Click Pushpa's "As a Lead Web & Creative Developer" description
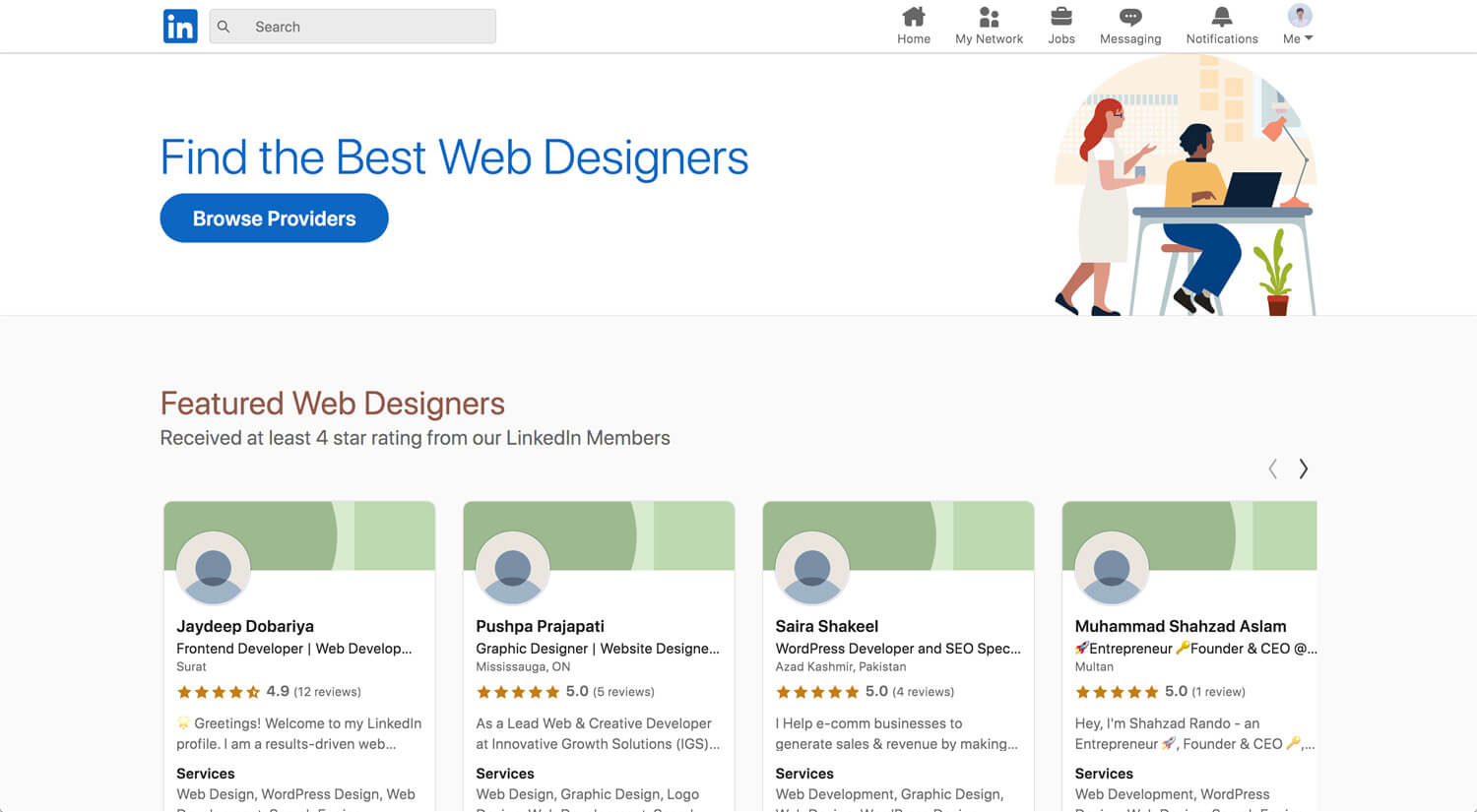This screenshot has width=1477, height=812. click(598, 733)
